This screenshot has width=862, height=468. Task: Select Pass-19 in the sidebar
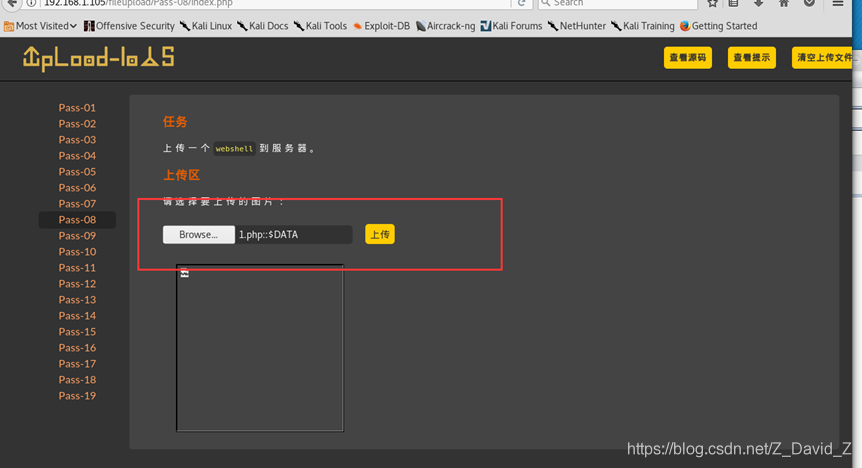[x=77, y=395]
